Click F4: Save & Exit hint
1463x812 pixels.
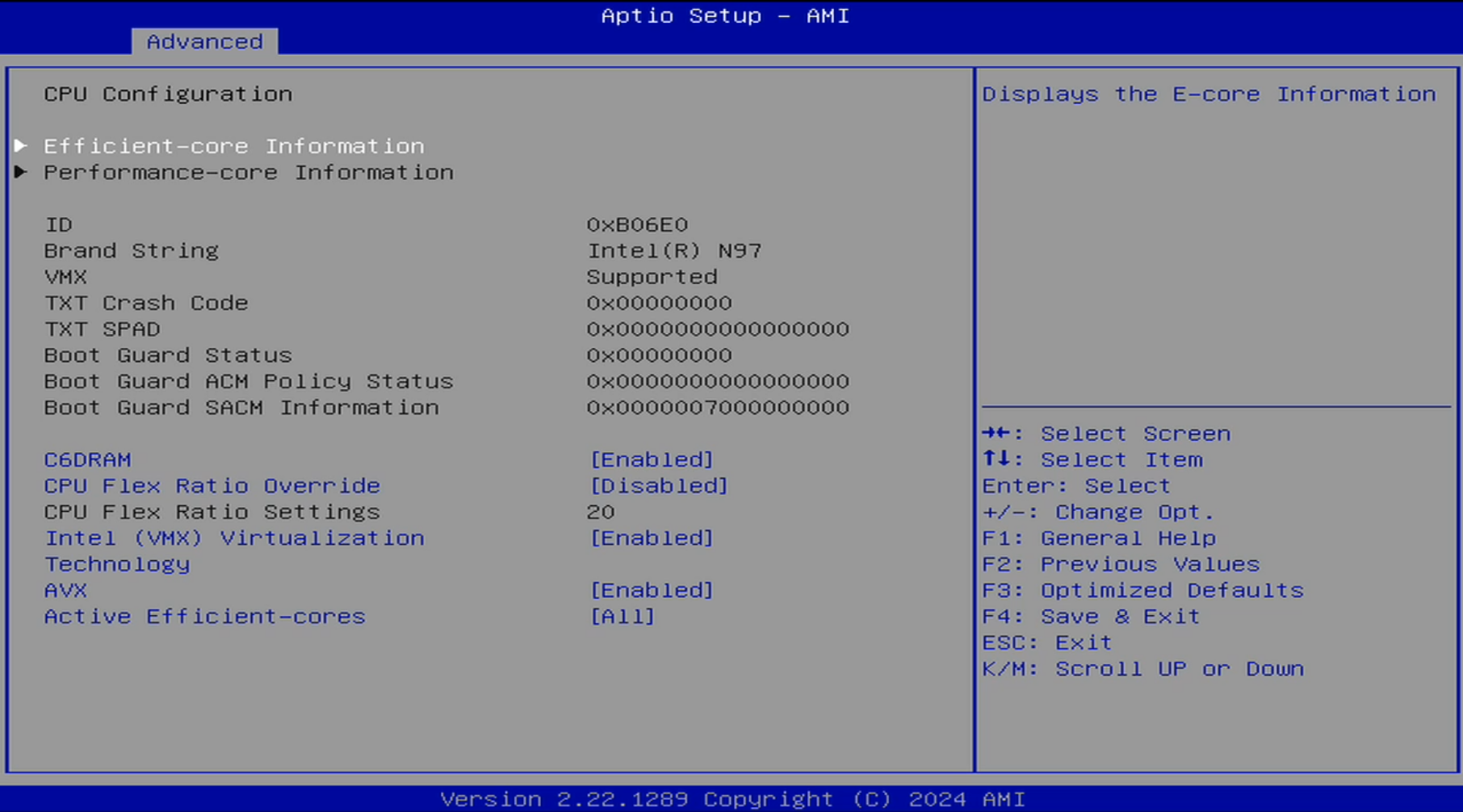(1091, 617)
